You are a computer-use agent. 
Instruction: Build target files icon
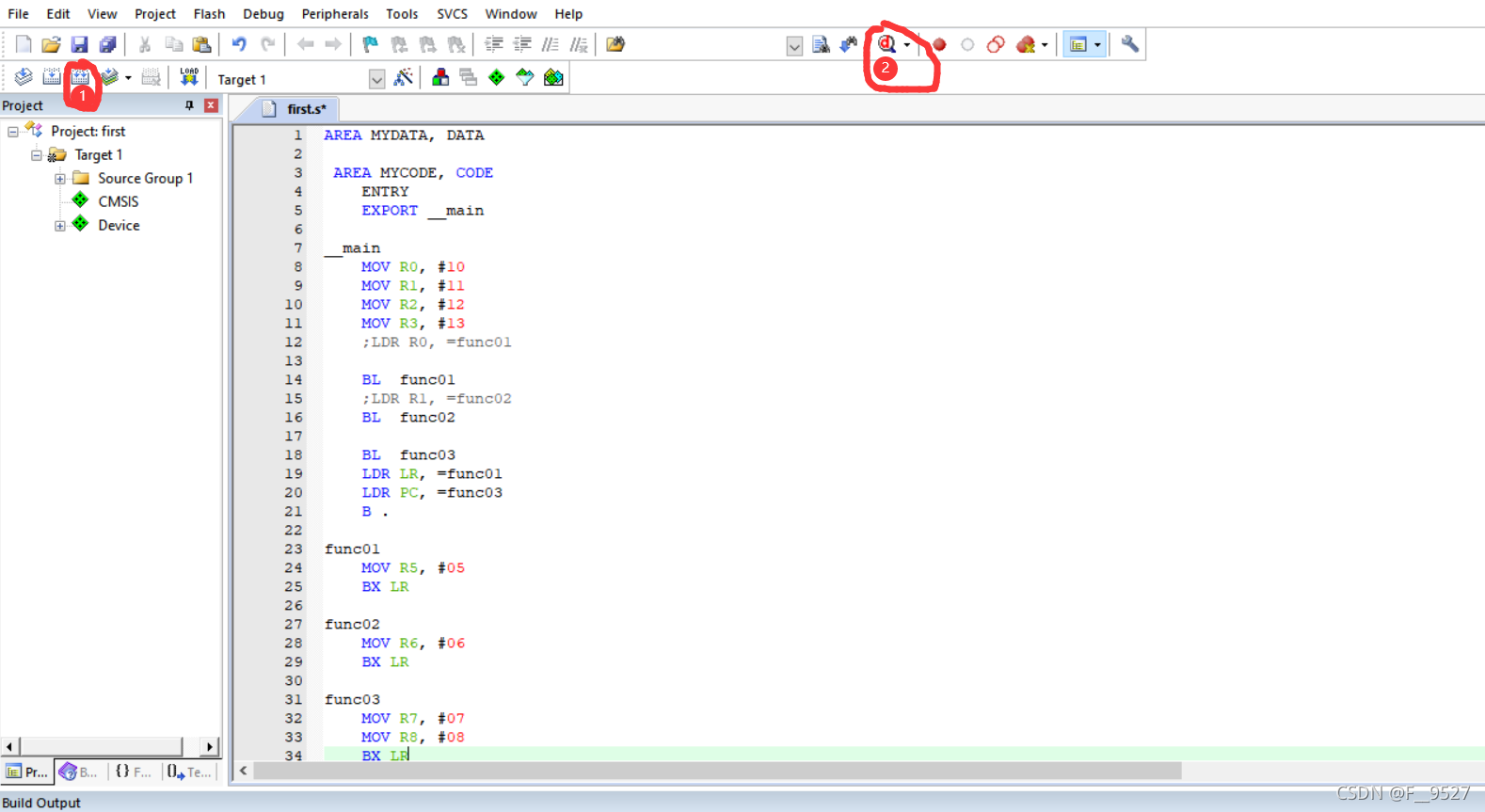(52, 77)
